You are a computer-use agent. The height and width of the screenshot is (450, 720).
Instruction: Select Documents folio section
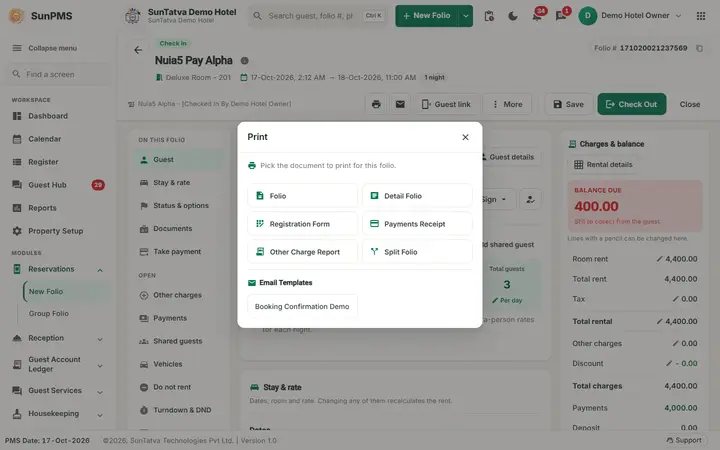pyautogui.click(x=179, y=229)
